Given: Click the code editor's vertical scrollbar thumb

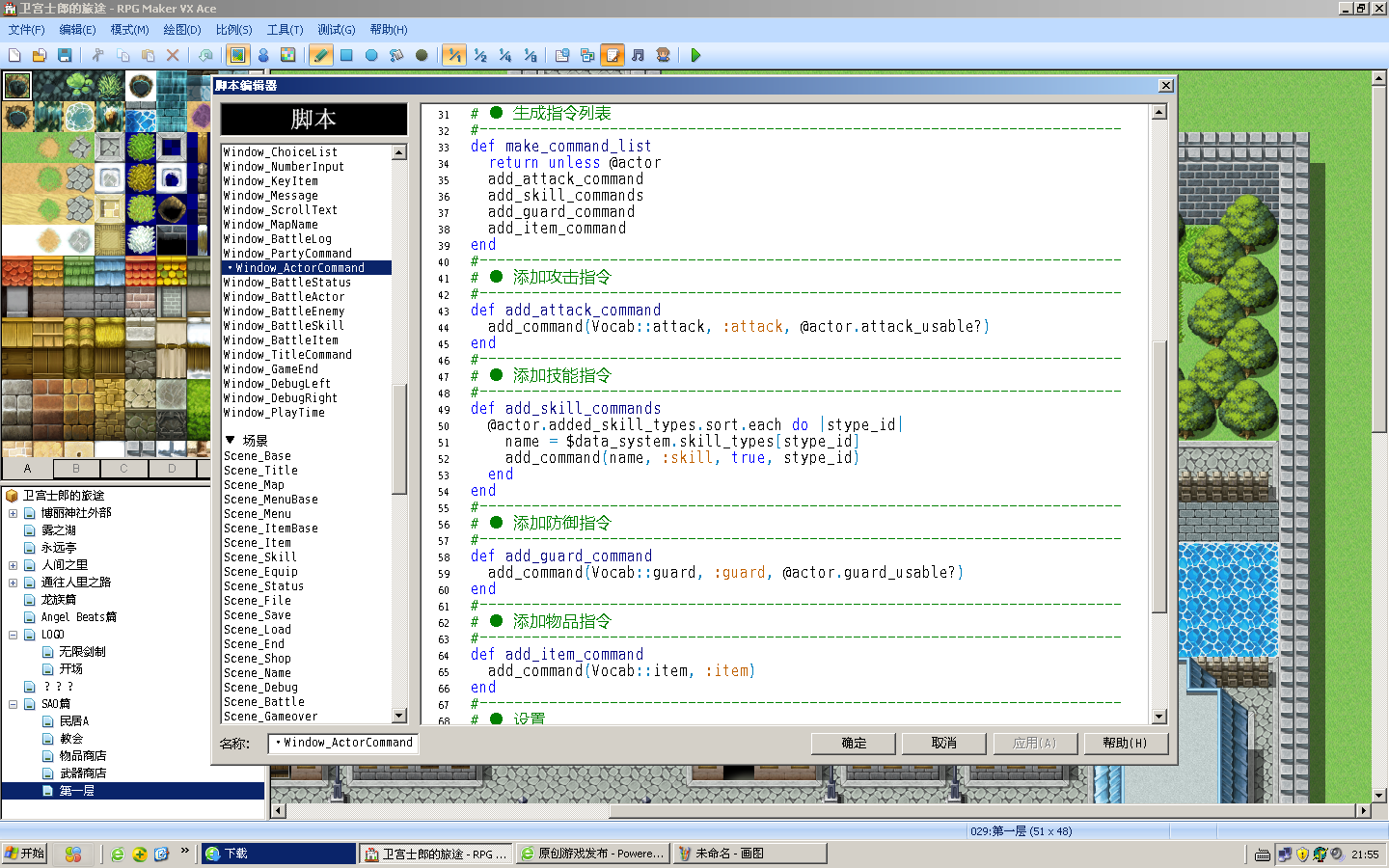Looking at the screenshot, I should [x=1159, y=476].
